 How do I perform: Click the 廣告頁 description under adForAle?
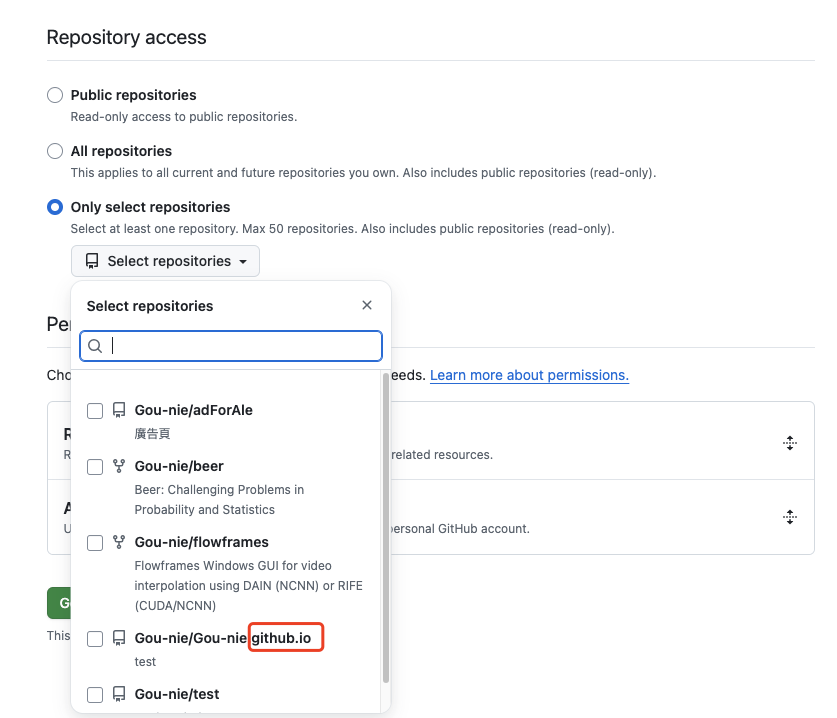(152, 433)
